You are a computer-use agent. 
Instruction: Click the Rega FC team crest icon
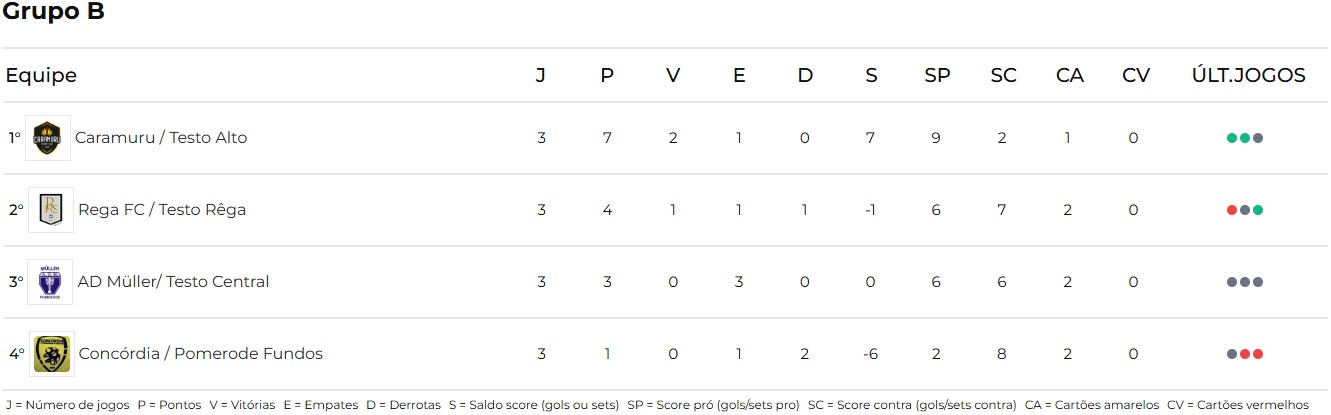pyautogui.click(x=50, y=209)
